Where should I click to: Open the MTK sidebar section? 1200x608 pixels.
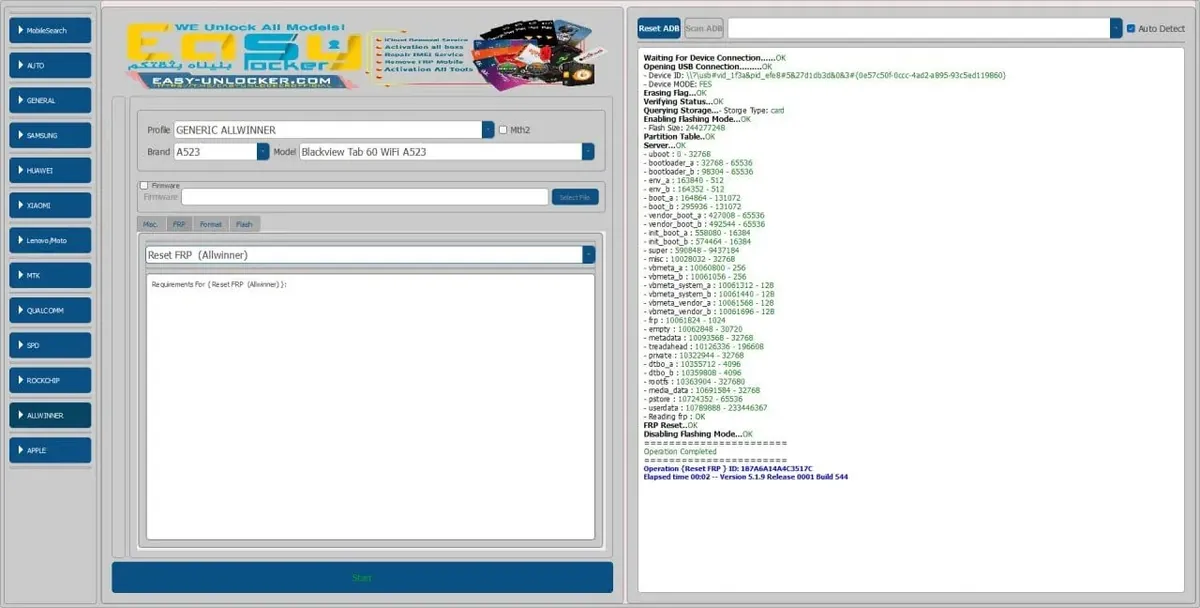50,275
